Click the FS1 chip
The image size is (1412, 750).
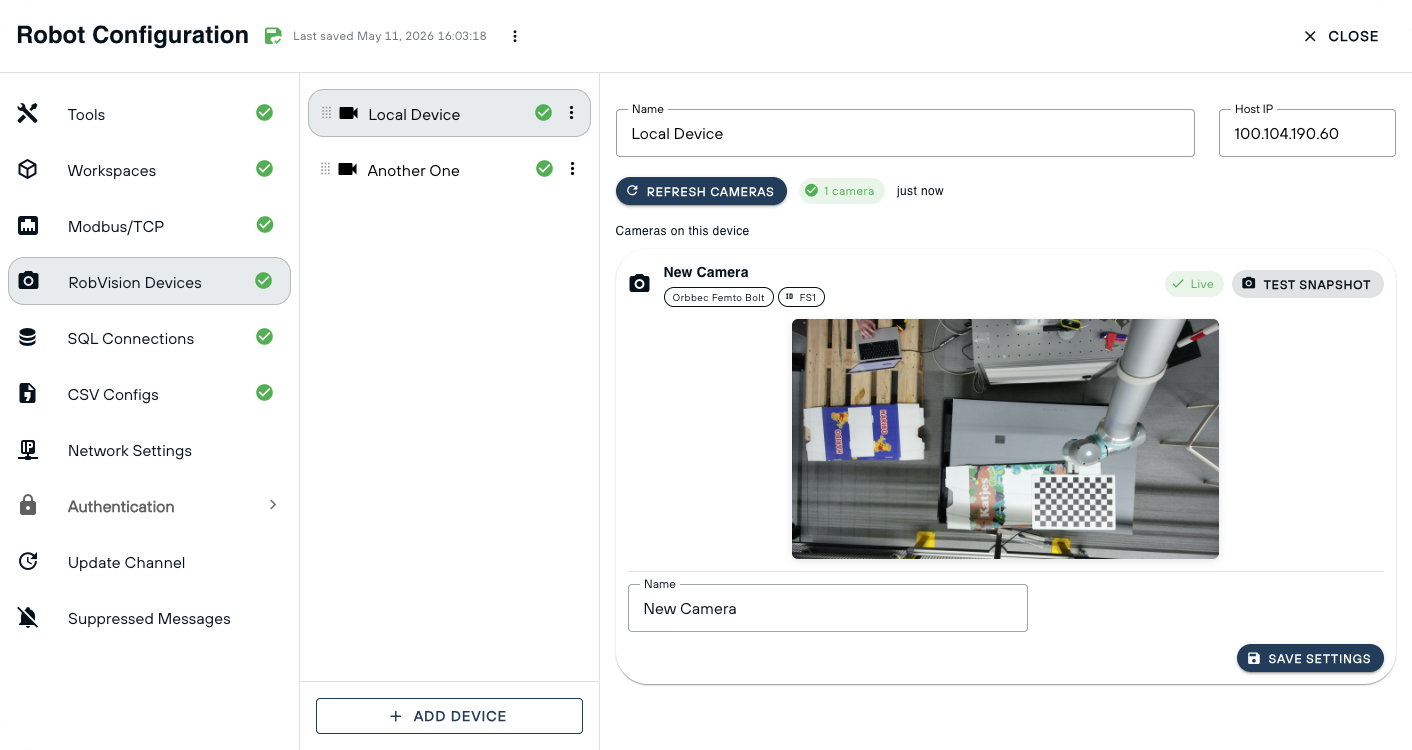click(x=801, y=297)
